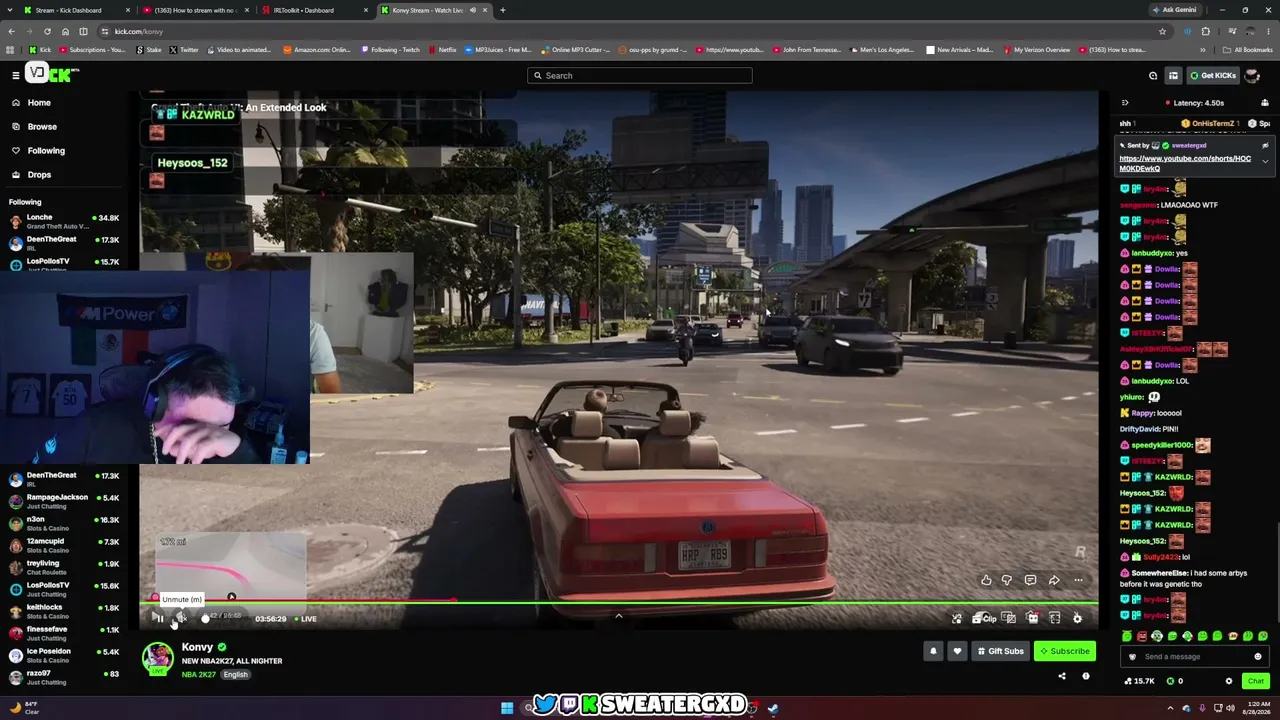Open the Home page in sidebar

tap(38, 103)
